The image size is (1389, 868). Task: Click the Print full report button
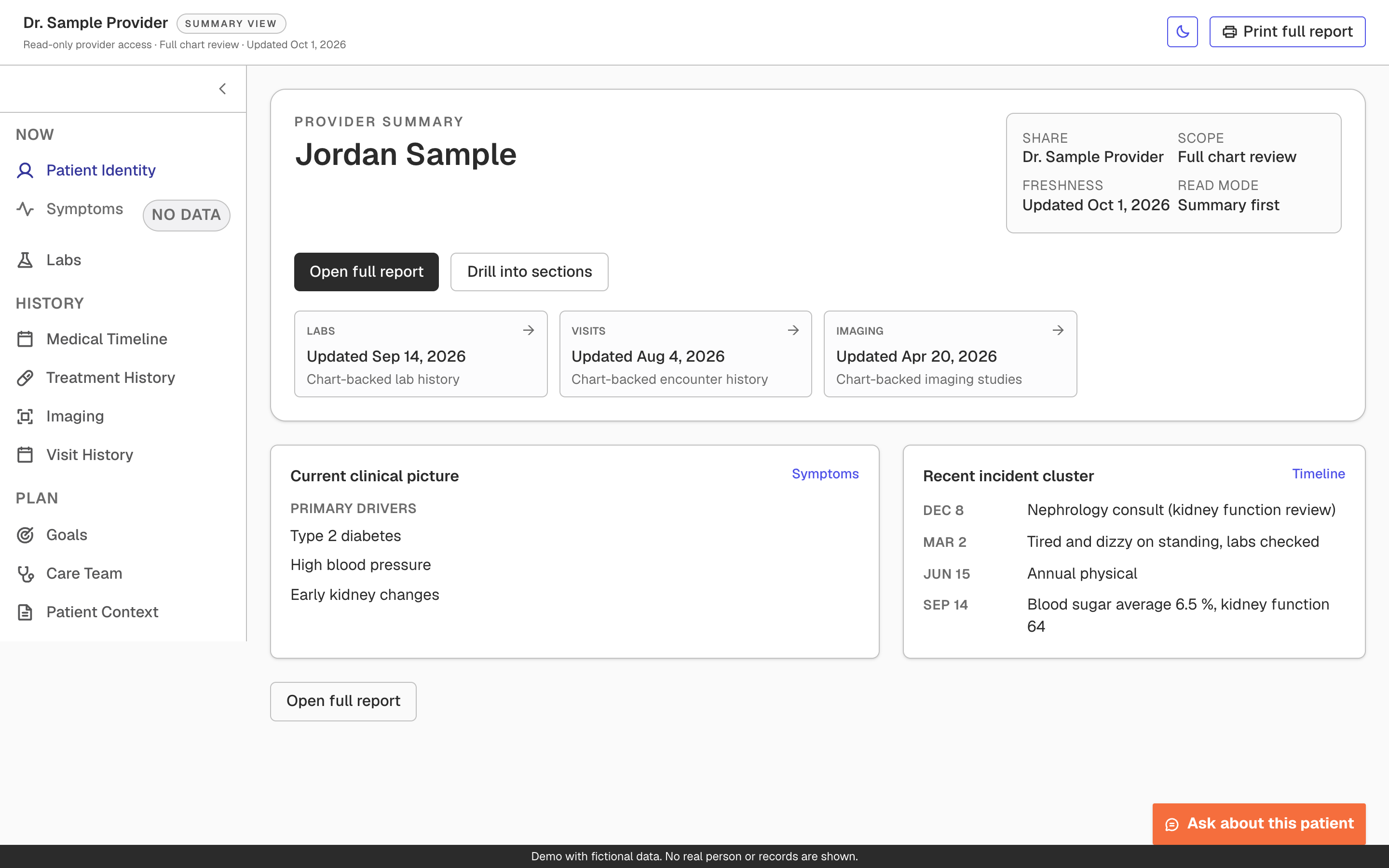click(1287, 31)
